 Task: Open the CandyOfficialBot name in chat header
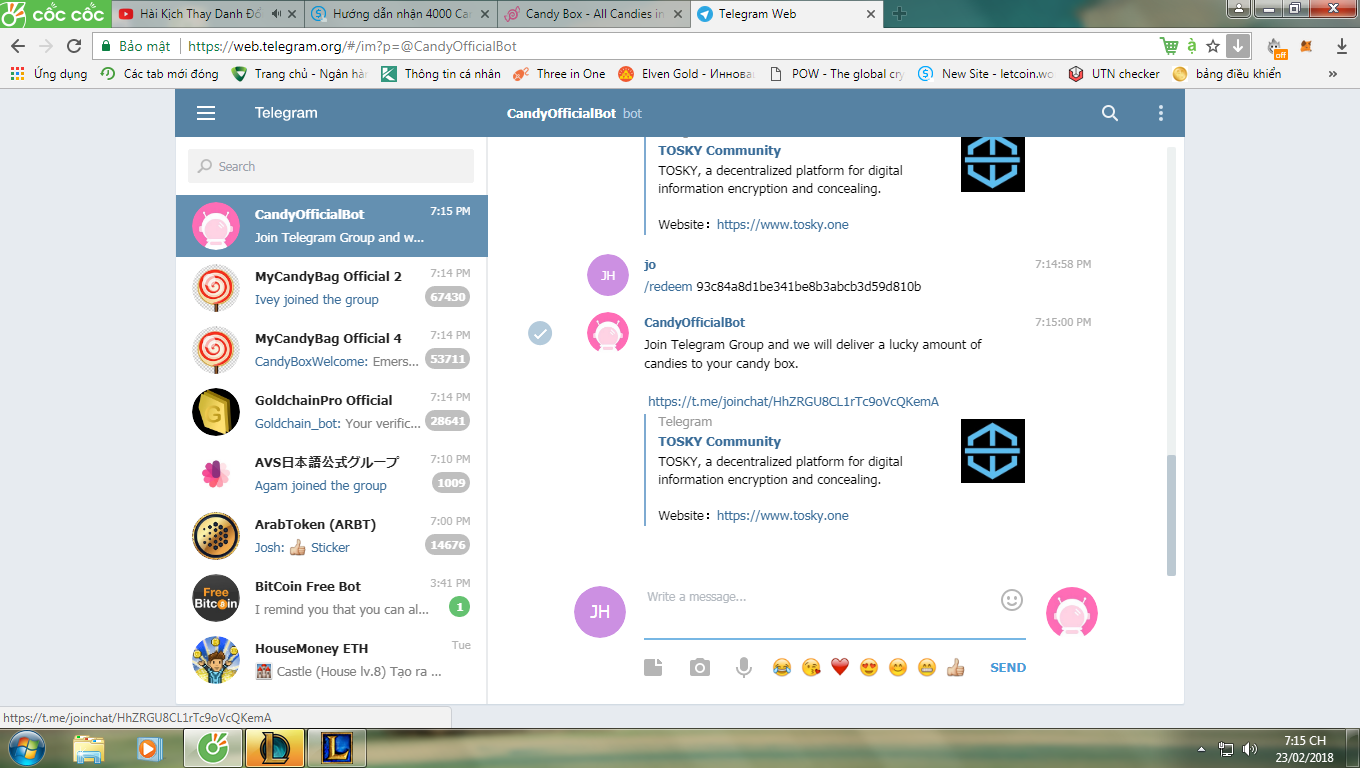pyautogui.click(x=561, y=114)
